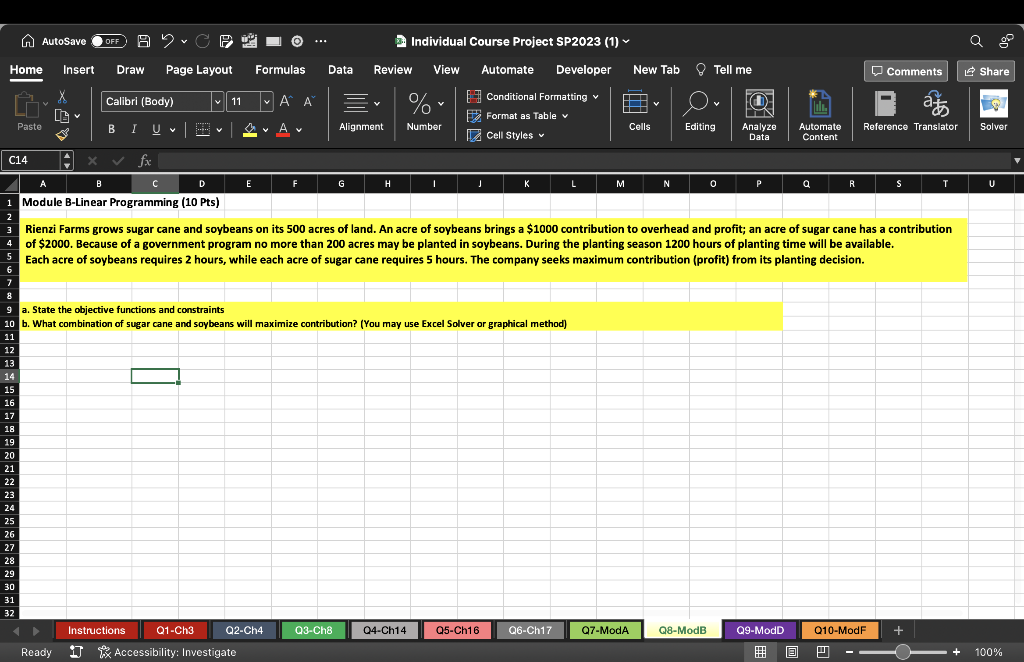Open the font size dropdown
The width and height of the screenshot is (1024, 662).
point(266,102)
